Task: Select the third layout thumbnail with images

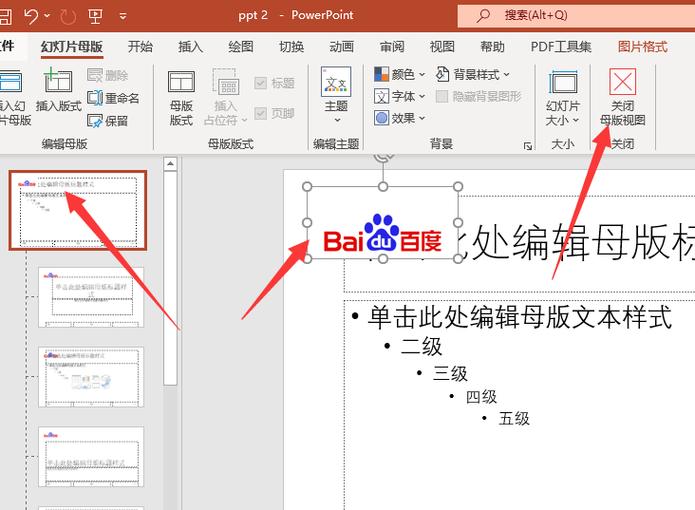Action: (91, 377)
